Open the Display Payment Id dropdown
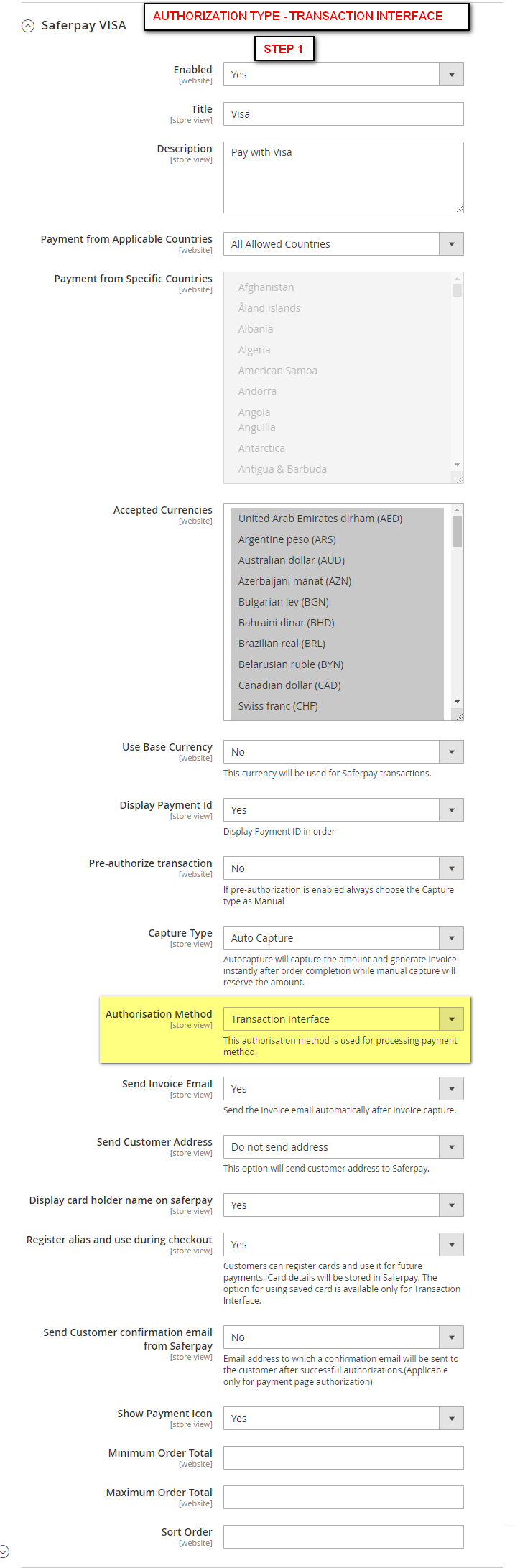 343,810
